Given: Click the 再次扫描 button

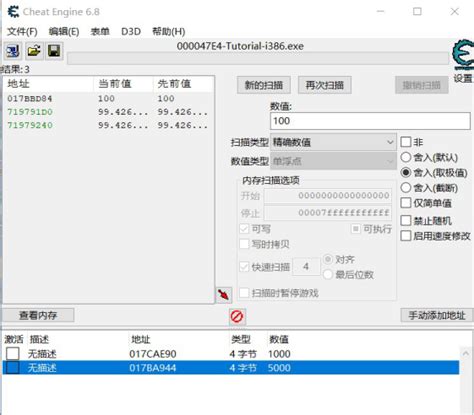Looking at the screenshot, I should pyautogui.click(x=325, y=85).
